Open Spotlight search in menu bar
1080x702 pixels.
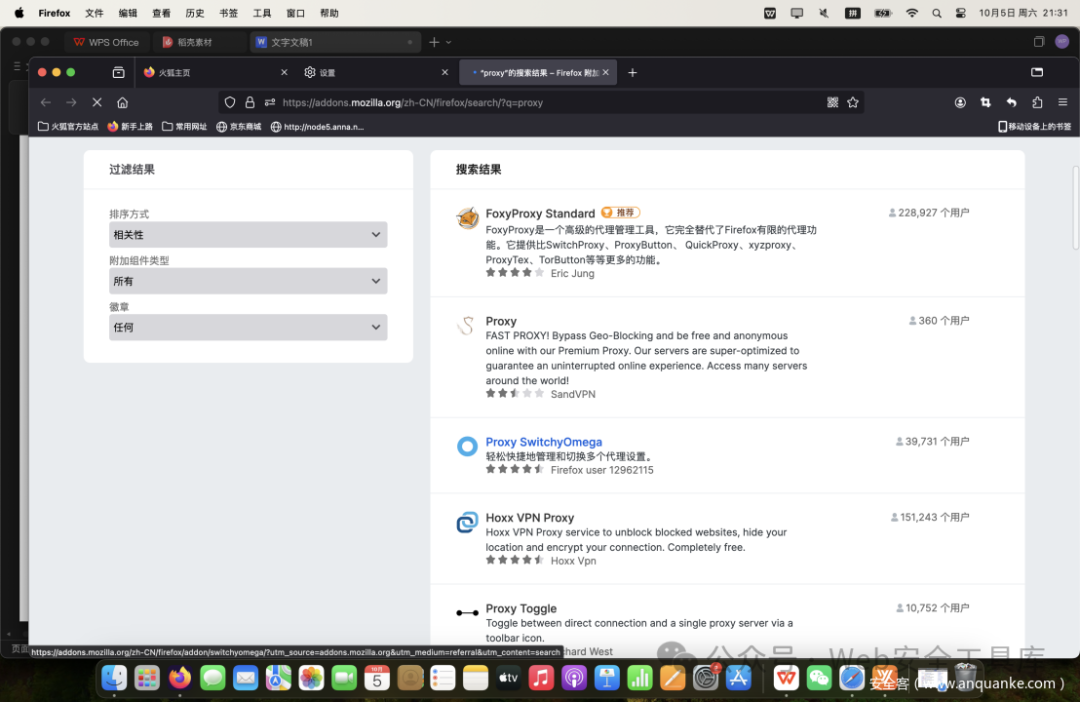(x=937, y=13)
